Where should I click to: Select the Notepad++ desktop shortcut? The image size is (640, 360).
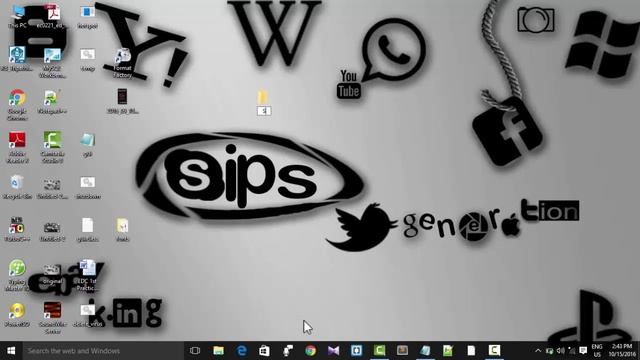52,102
